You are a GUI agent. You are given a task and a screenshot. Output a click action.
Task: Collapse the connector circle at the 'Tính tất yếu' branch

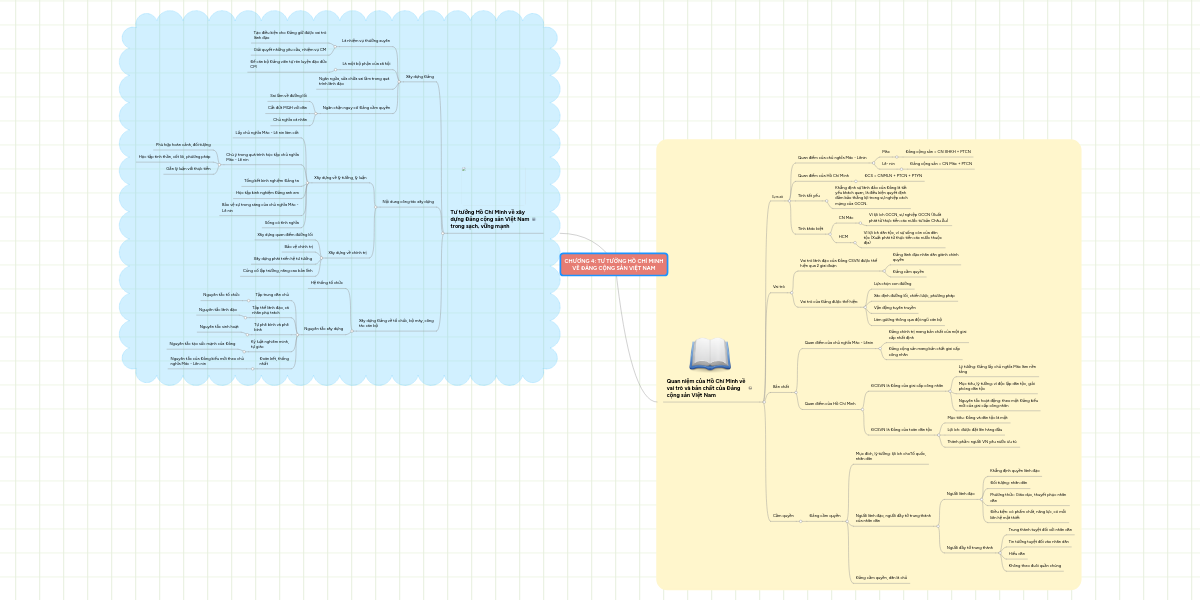825,203
